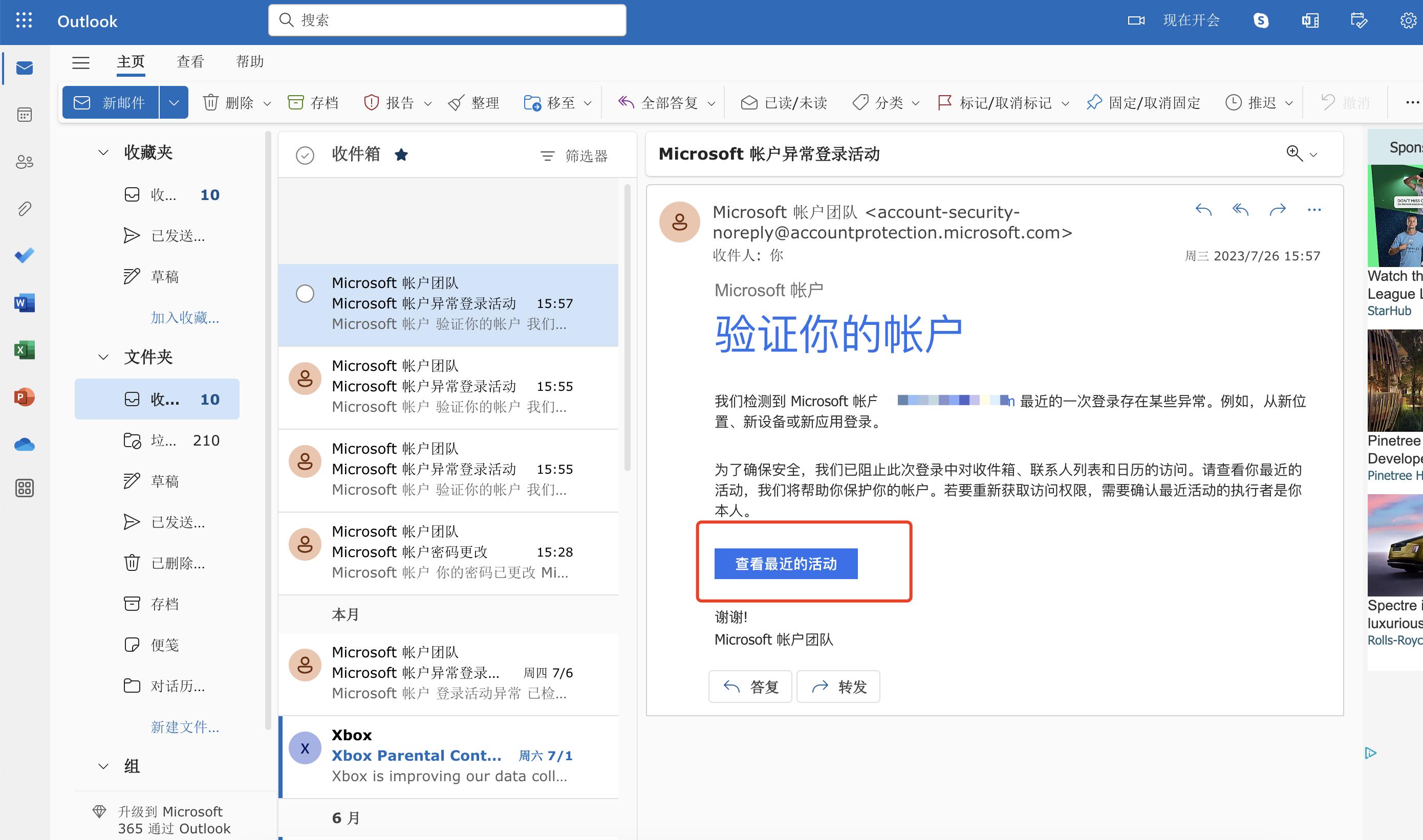Launch the PowerPoint app icon
This screenshot has width=1423, height=840.
pyautogui.click(x=25, y=397)
